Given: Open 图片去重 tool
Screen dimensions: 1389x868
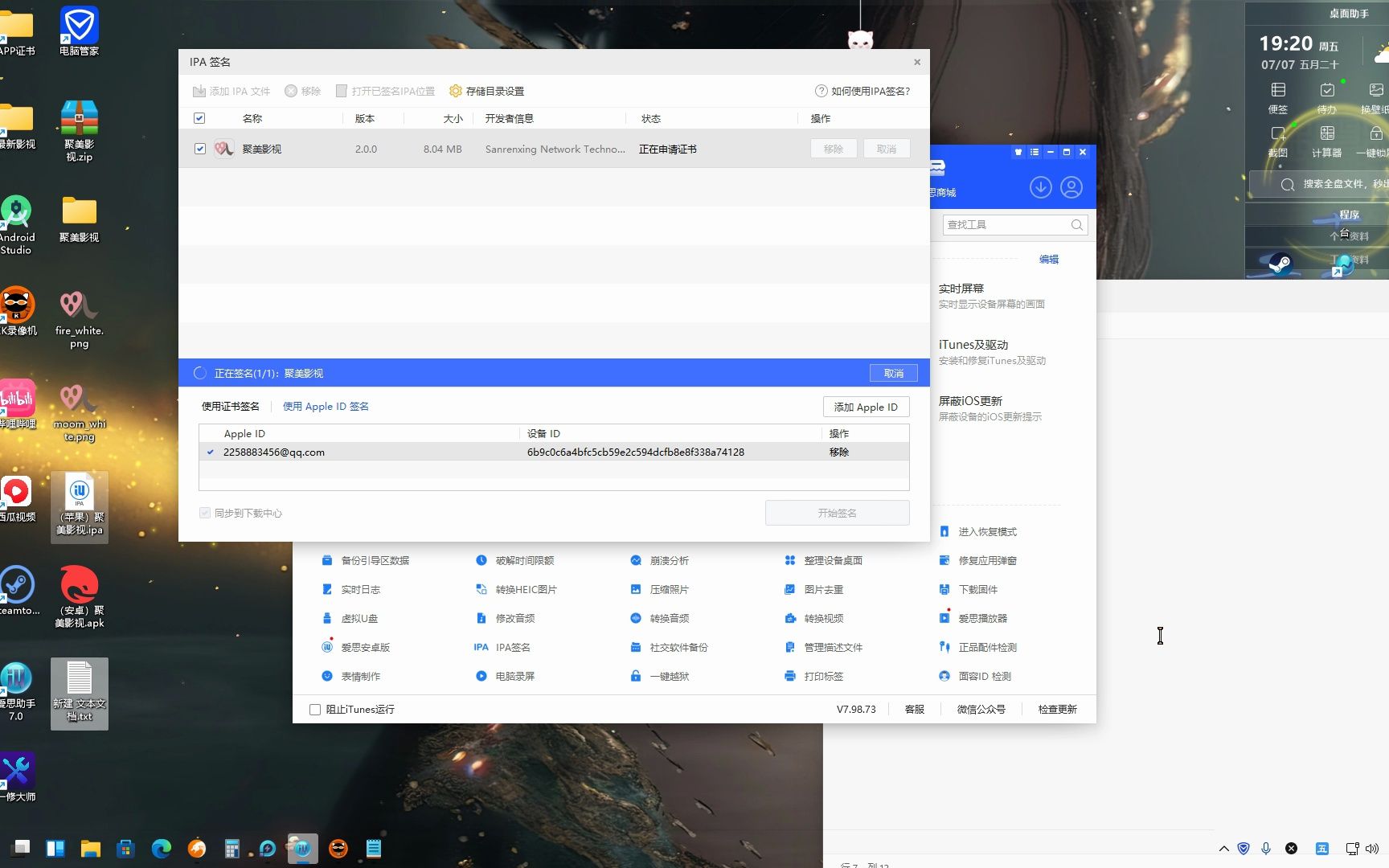Looking at the screenshot, I should pos(814,590).
